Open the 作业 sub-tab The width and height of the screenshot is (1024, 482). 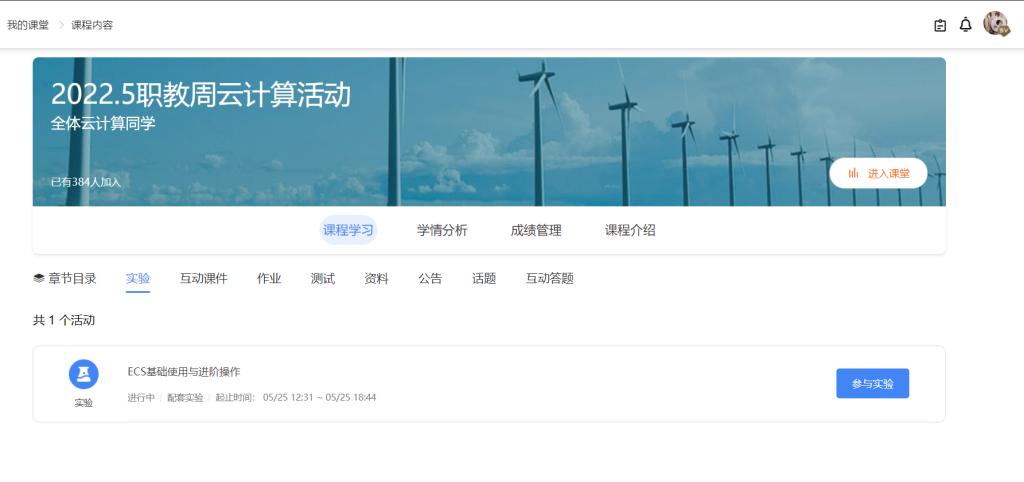point(269,279)
